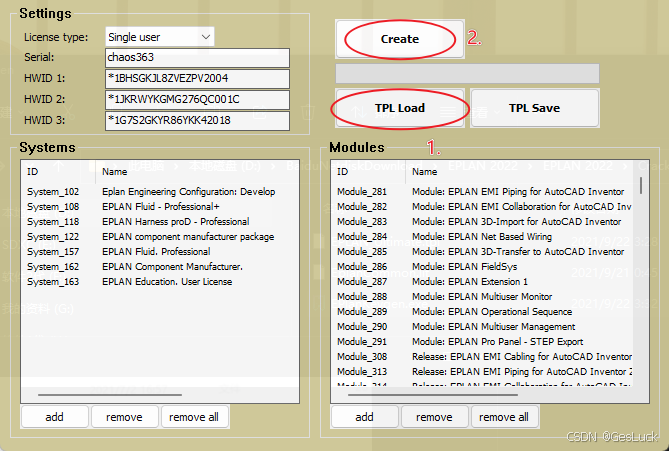Click add button under Modules list
The image size is (669, 451).
point(364,417)
